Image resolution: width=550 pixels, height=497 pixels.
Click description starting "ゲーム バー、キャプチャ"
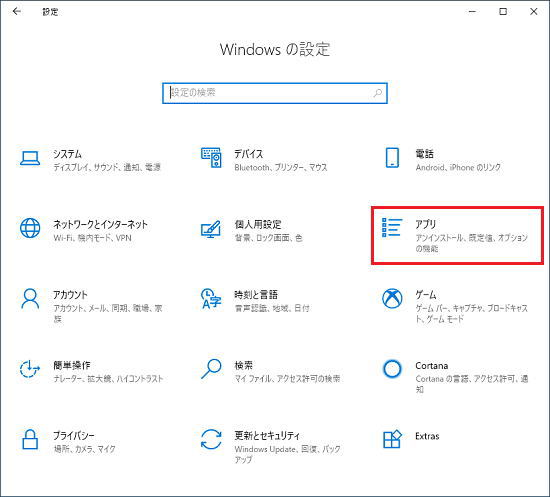(471, 314)
